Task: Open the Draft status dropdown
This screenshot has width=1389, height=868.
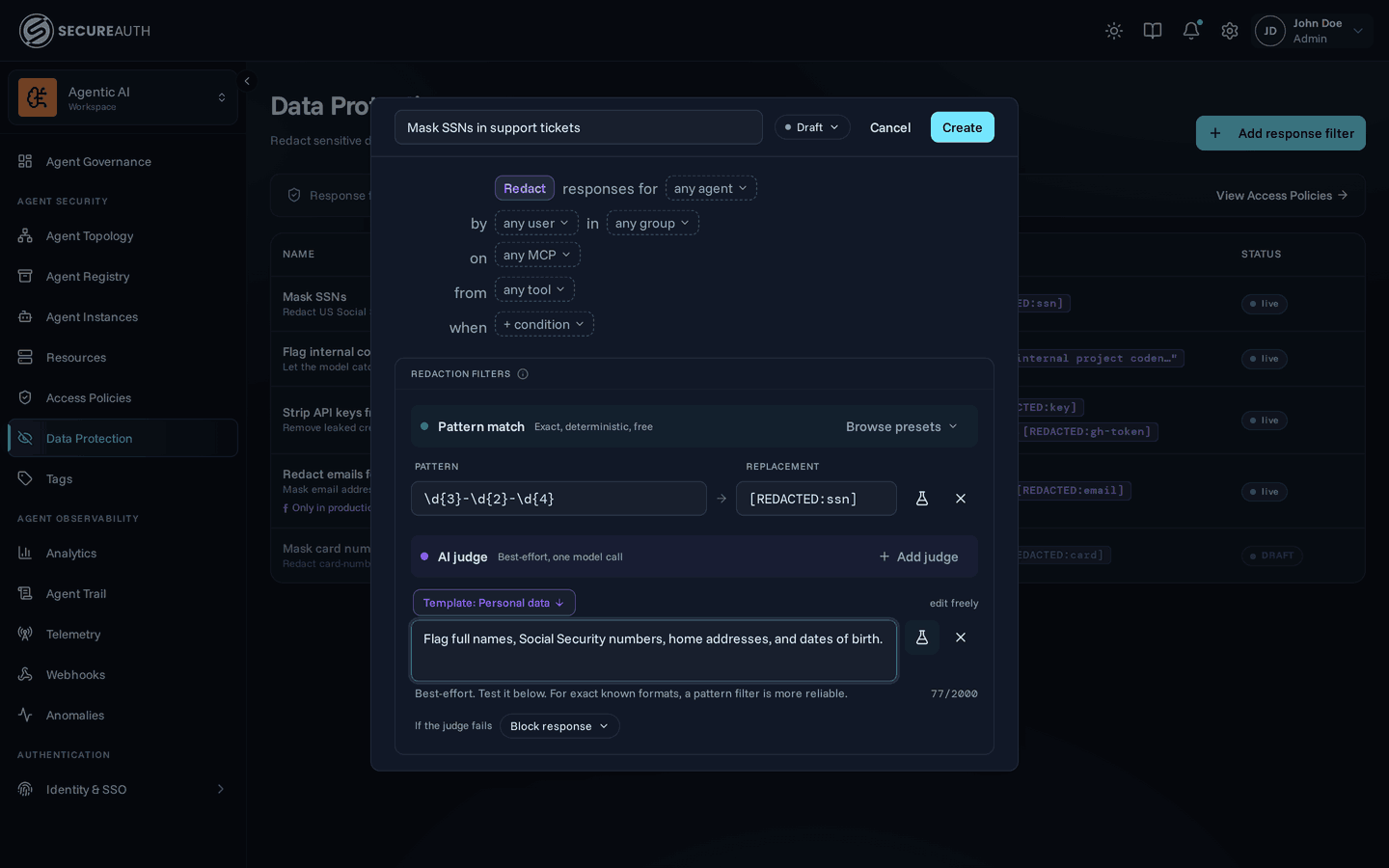Action: point(812,127)
